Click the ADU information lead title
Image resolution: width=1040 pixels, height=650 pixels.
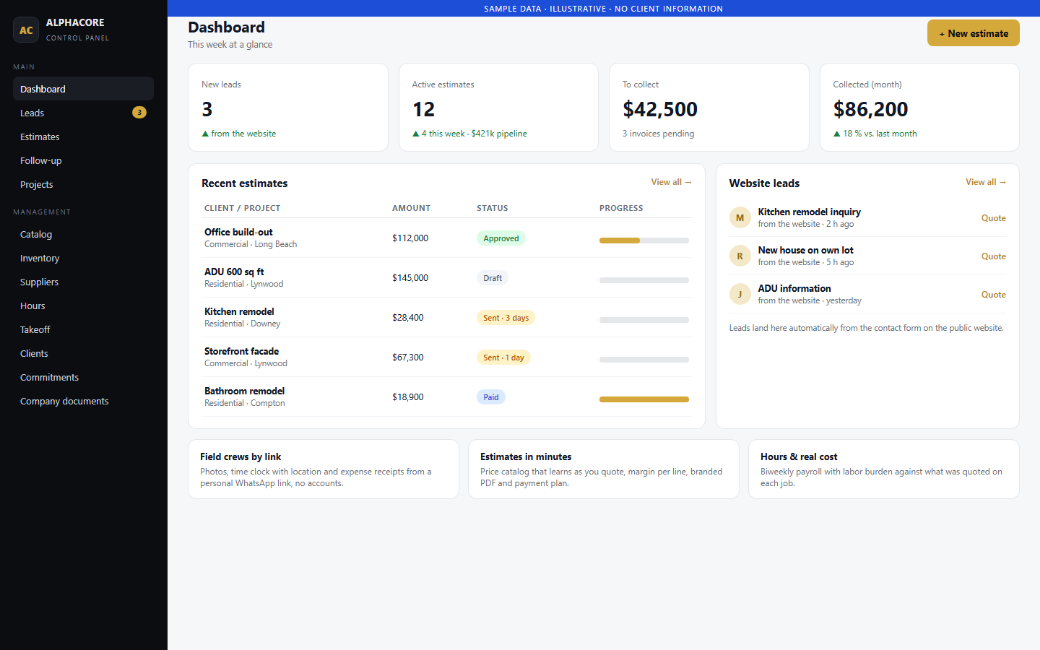[x=794, y=289]
